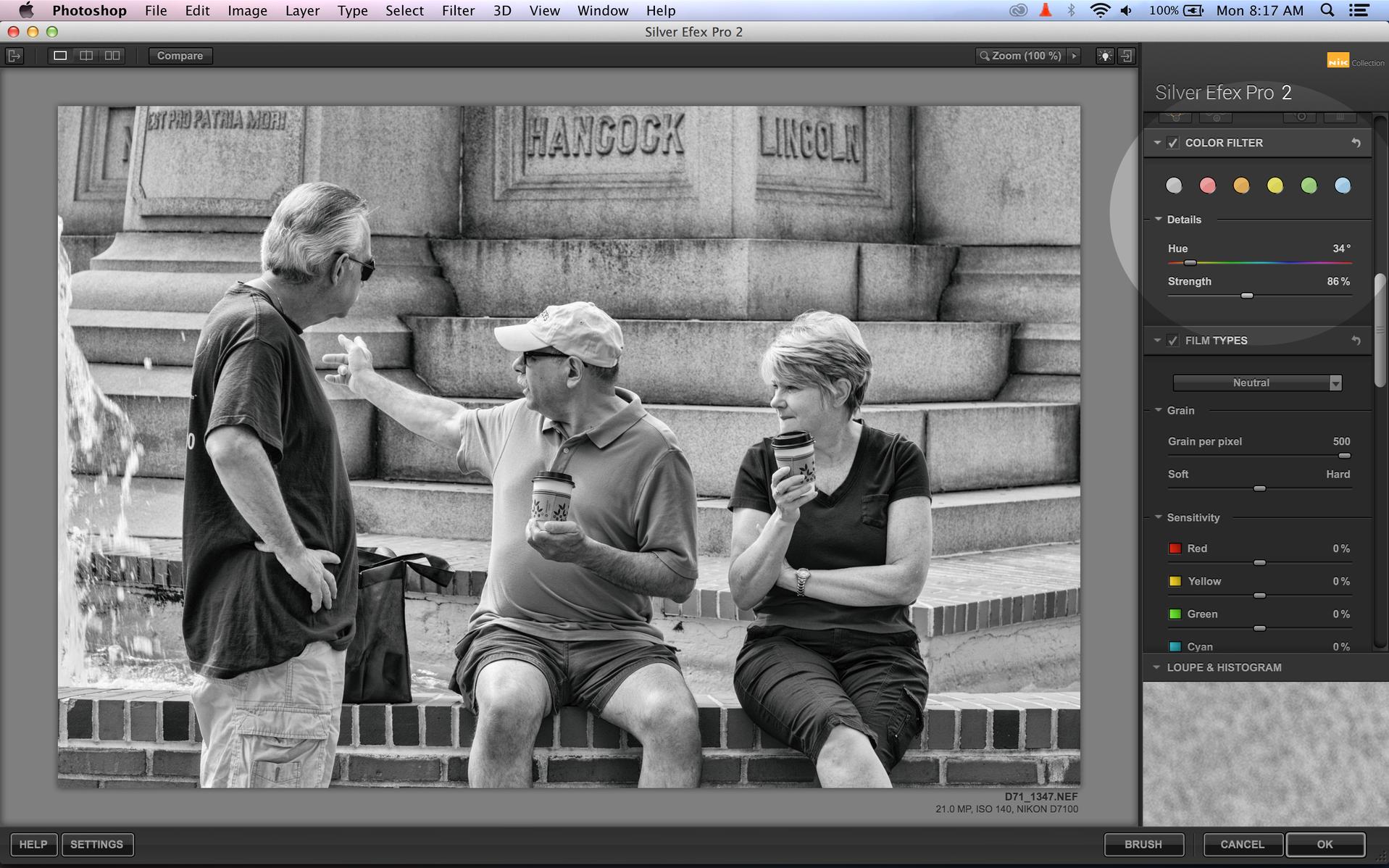Disable the Color Filter checkbox

click(x=1173, y=143)
